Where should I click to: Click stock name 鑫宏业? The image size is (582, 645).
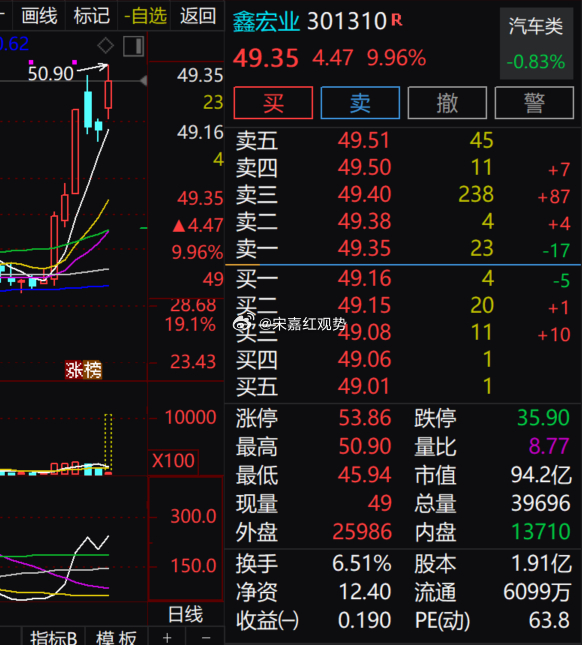point(265,21)
